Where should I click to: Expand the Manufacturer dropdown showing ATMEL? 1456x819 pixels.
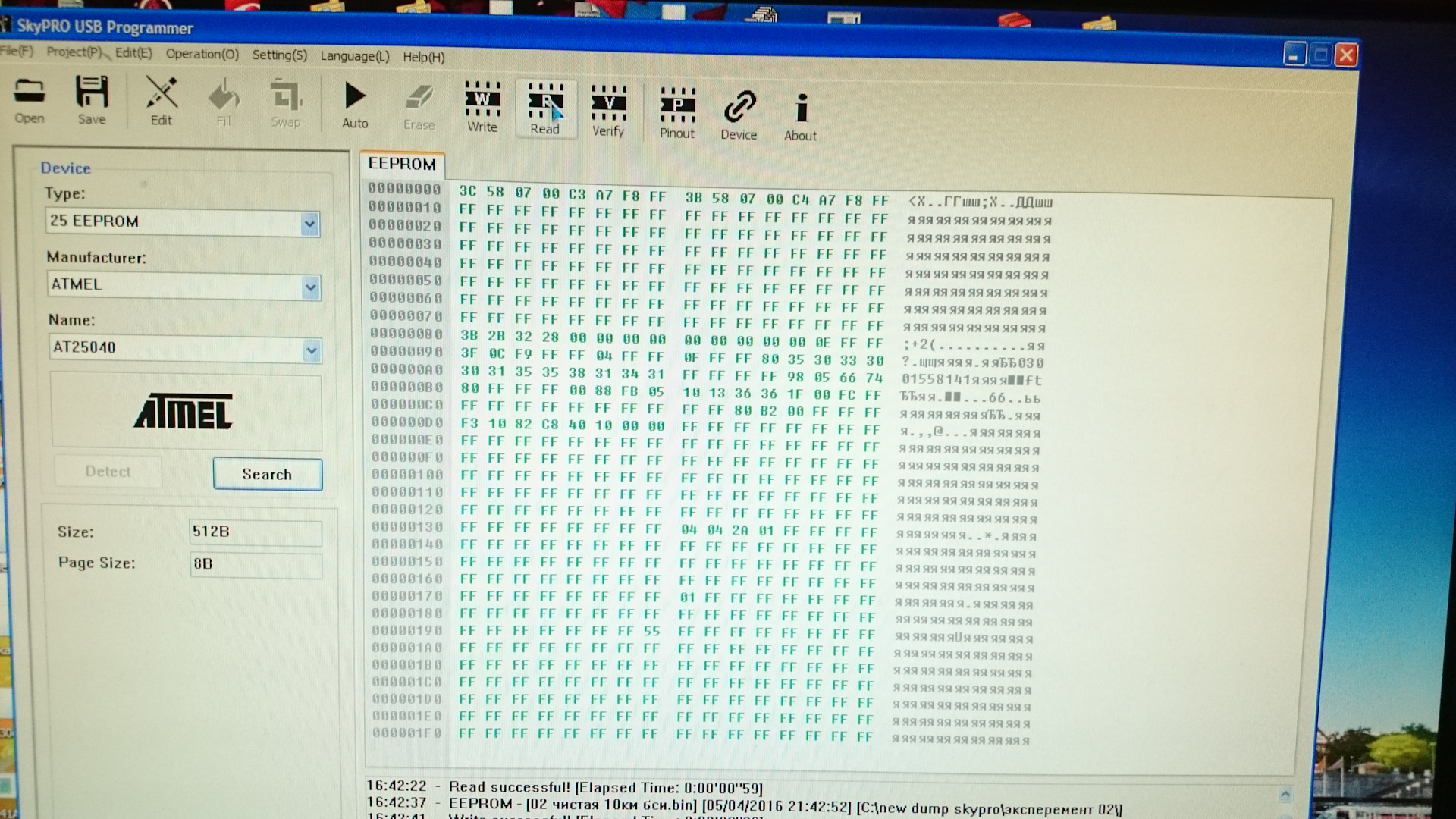(310, 287)
